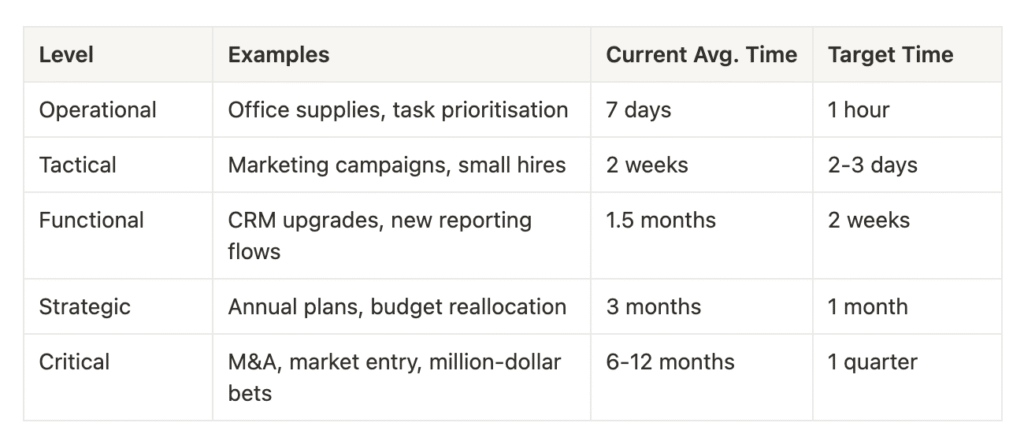This screenshot has height=445, width=1024.
Task: Click the CRM upgrades, new reporting flows cell
Action: click(x=402, y=235)
